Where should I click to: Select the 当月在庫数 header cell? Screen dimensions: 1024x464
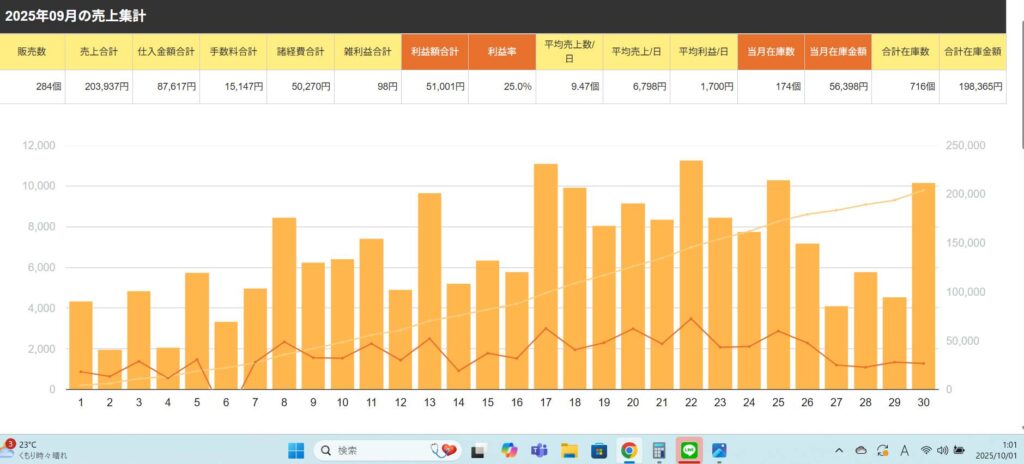tap(771, 52)
